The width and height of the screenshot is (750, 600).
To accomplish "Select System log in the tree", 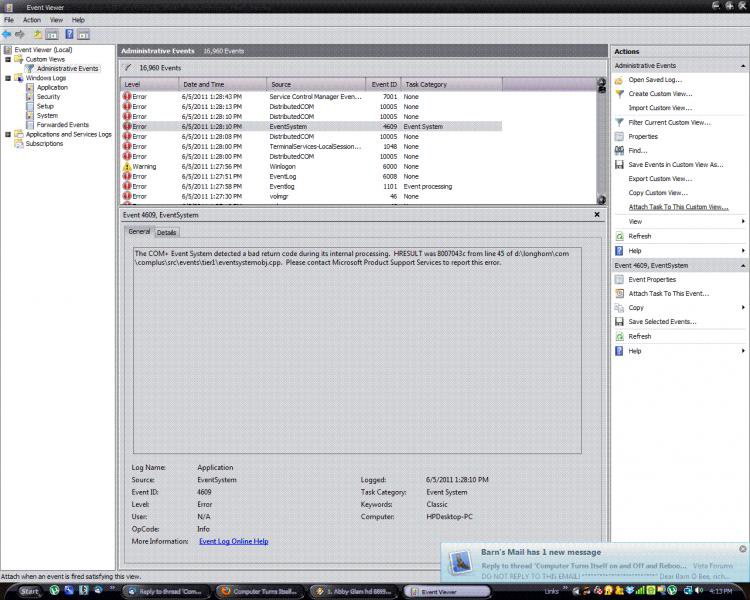I will (47, 115).
